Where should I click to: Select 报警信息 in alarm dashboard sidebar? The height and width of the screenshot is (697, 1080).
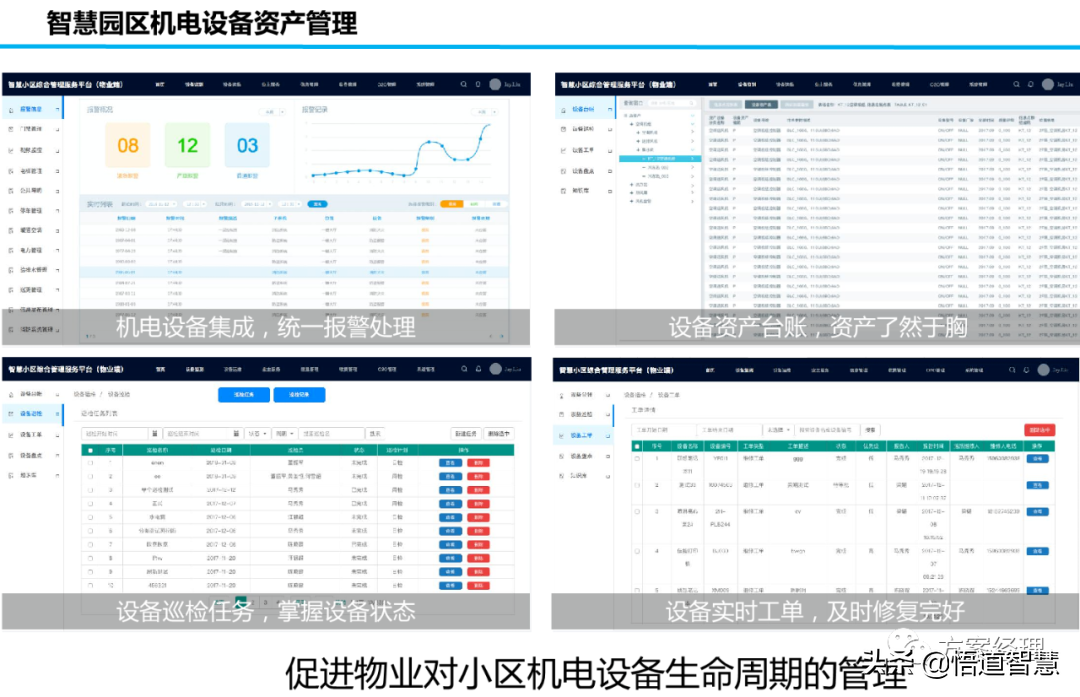(32, 109)
